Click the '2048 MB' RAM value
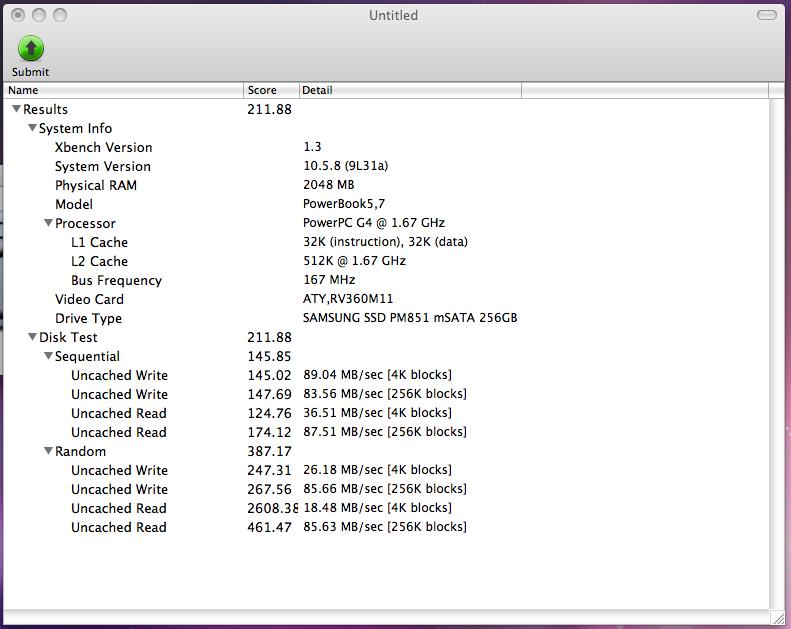 (329, 185)
